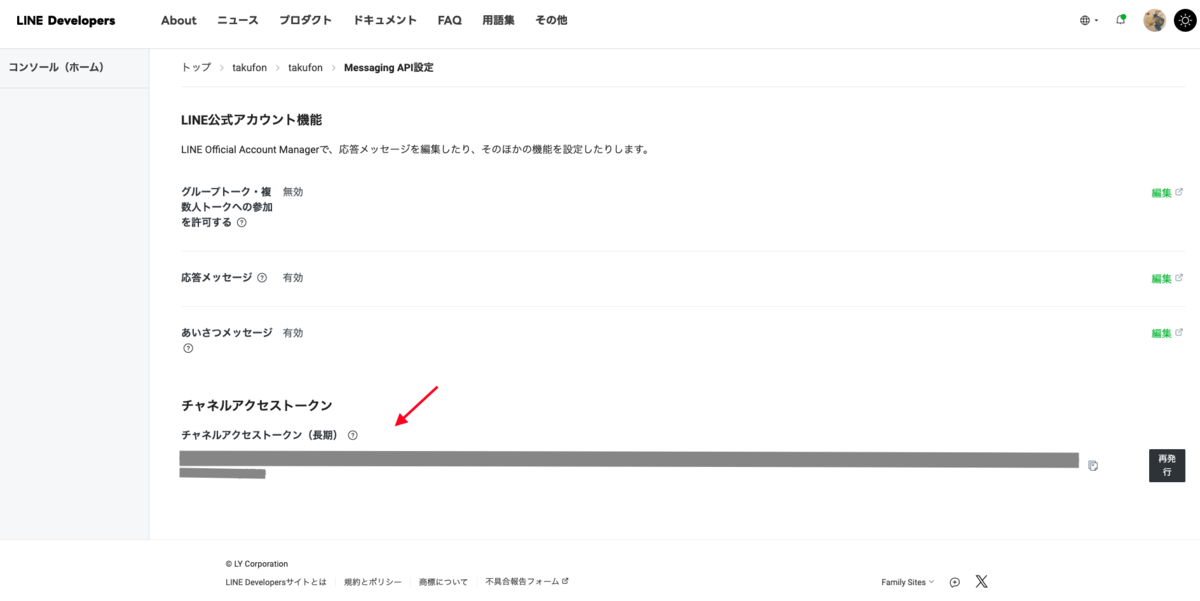Image resolution: width=1200 pixels, height=601 pixels.
Task: Click the 有効 status for あいさつメッセージ
Action: tap(293, 332)
